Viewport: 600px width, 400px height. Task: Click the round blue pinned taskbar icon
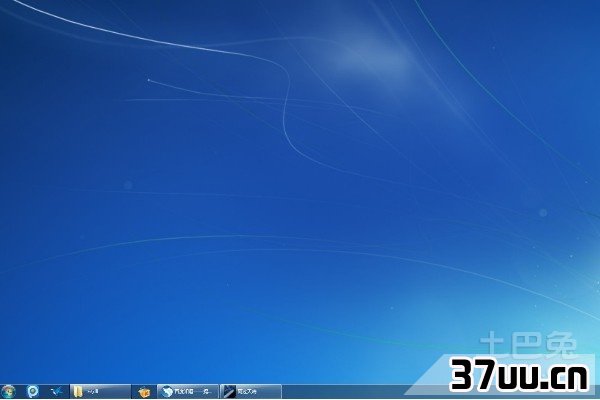(x=33, y=392)
